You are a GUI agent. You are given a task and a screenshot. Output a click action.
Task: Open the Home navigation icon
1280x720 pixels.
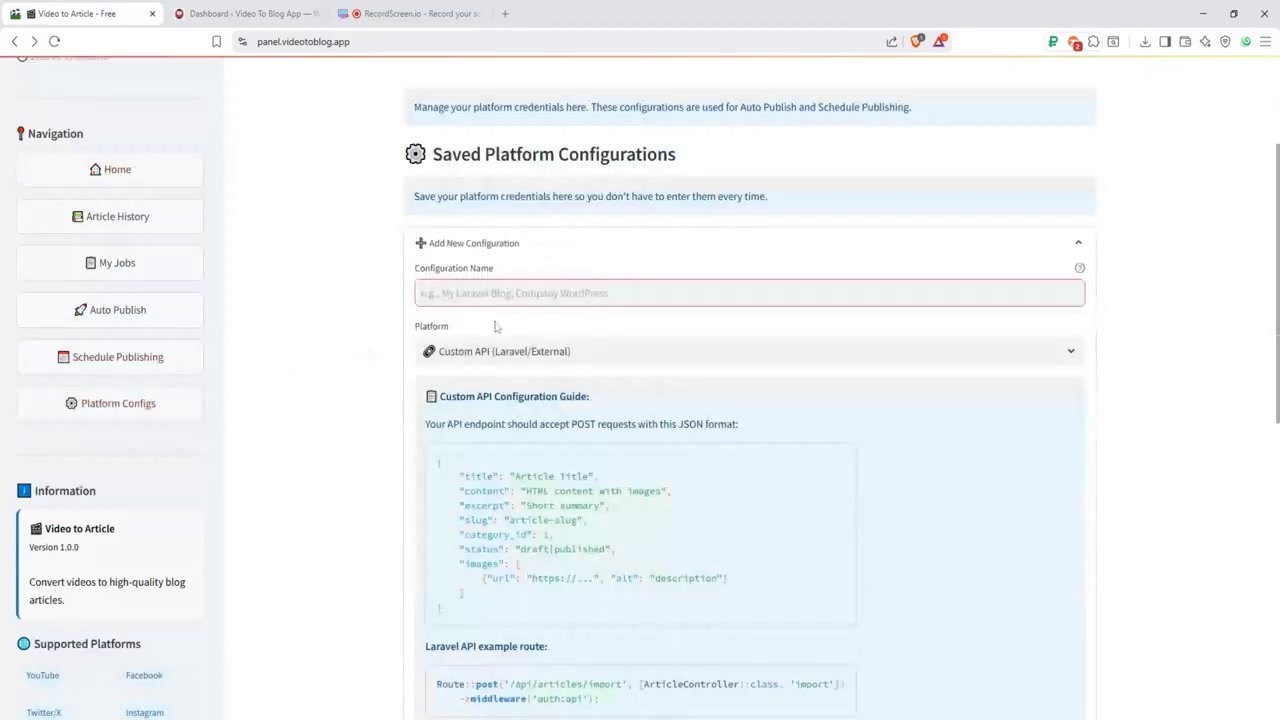click(x=96, y=169)
